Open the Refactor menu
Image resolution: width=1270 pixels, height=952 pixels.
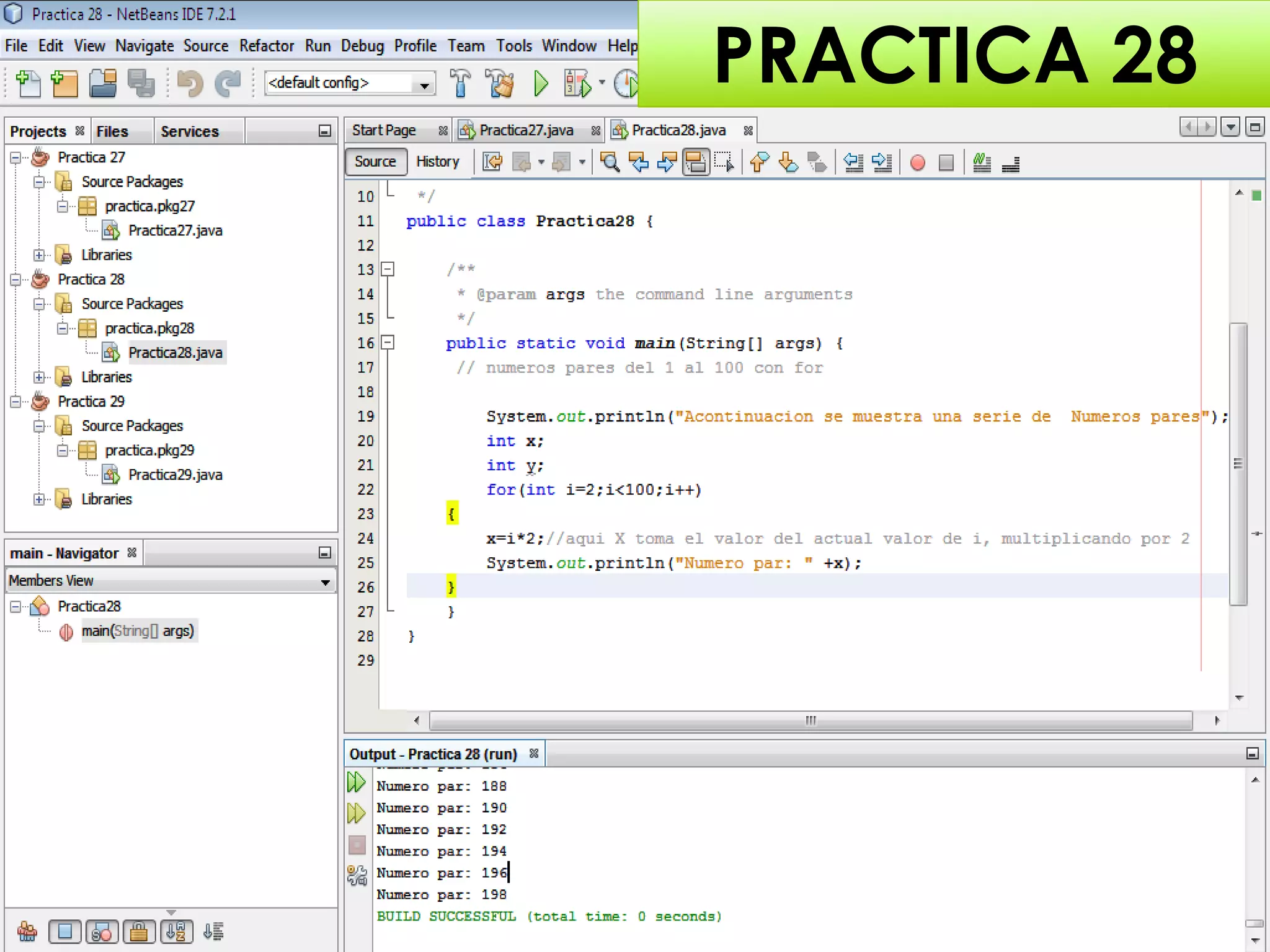click(x=267, y=46)
